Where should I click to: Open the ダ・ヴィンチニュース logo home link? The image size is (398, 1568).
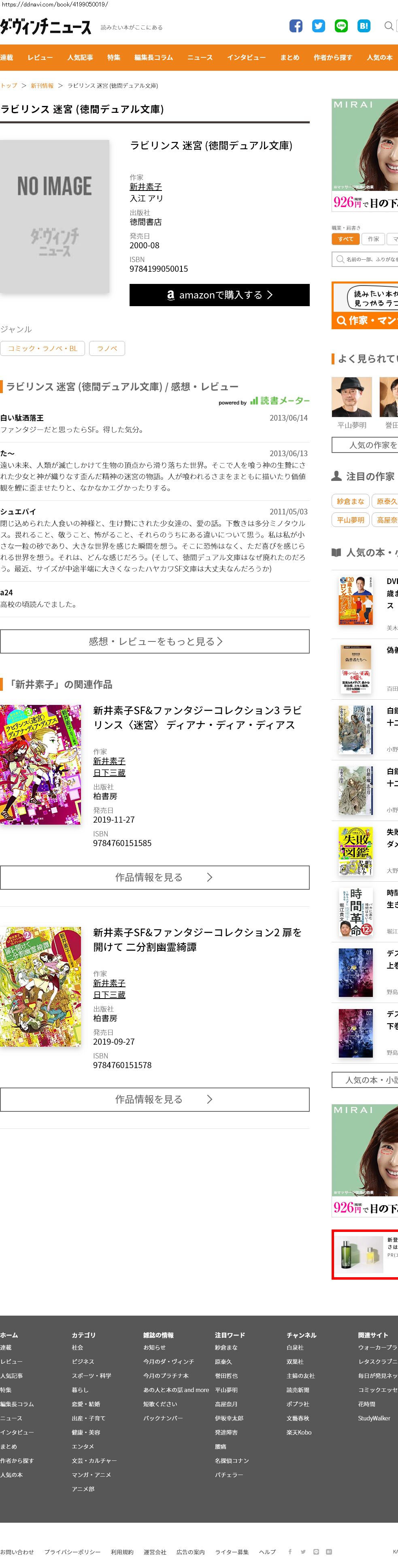[x=46, y=27]
